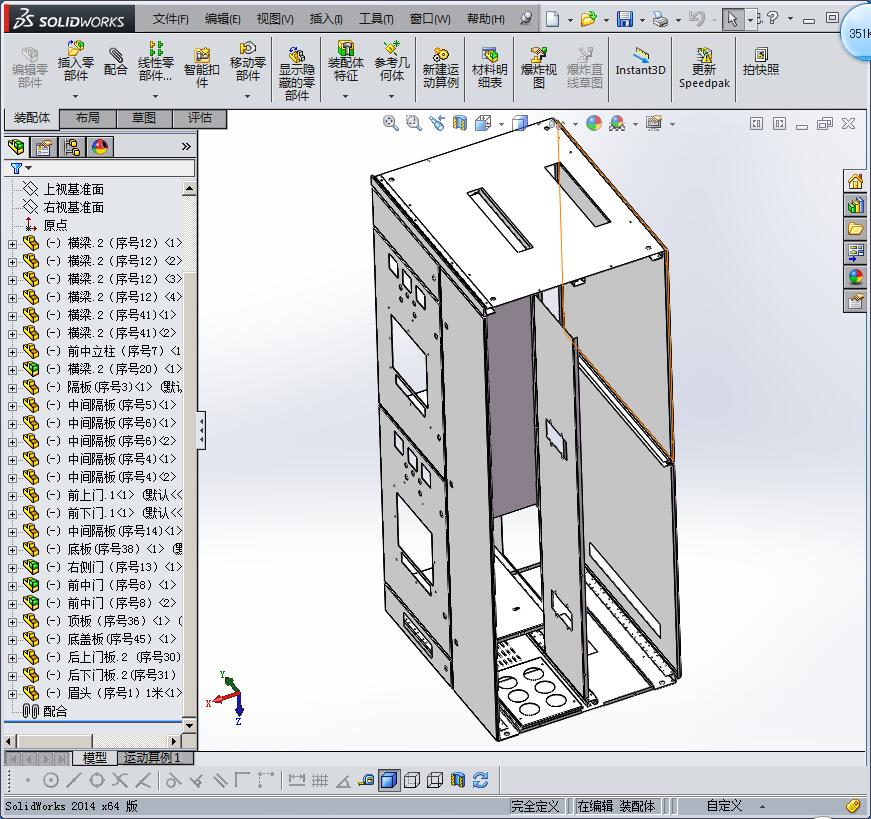Open the 工具(T) menu
Screen dimensions: 871x819
click(376, 19)
